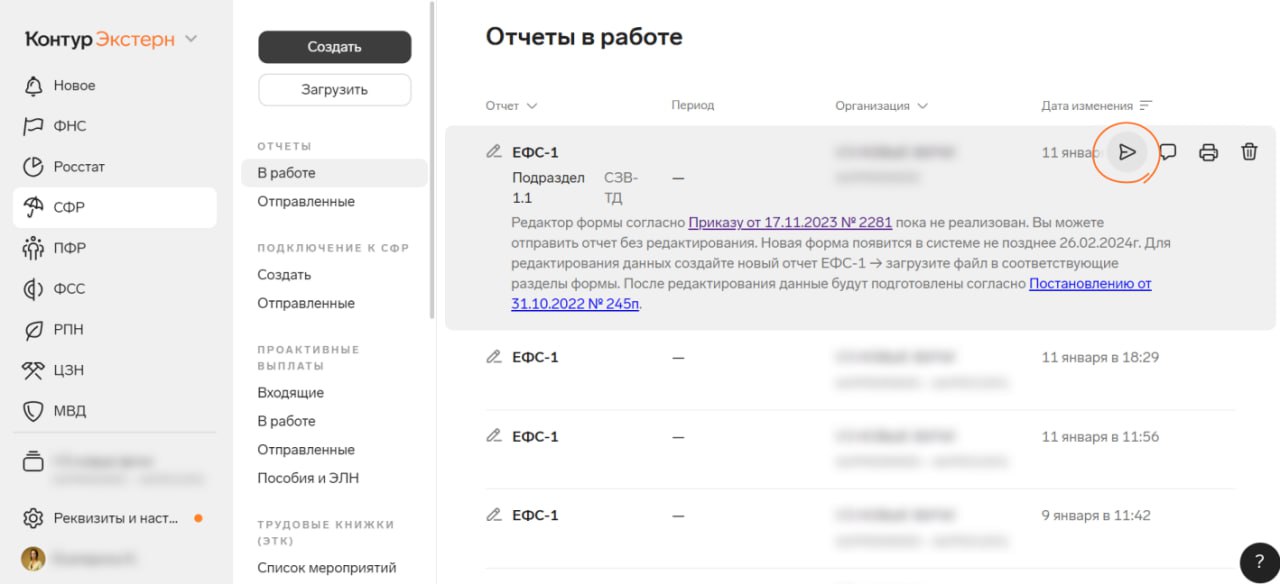Select Отправленные under Отчеты
The width and height of the screenshot is (1280, 584).
coord(306,201)
